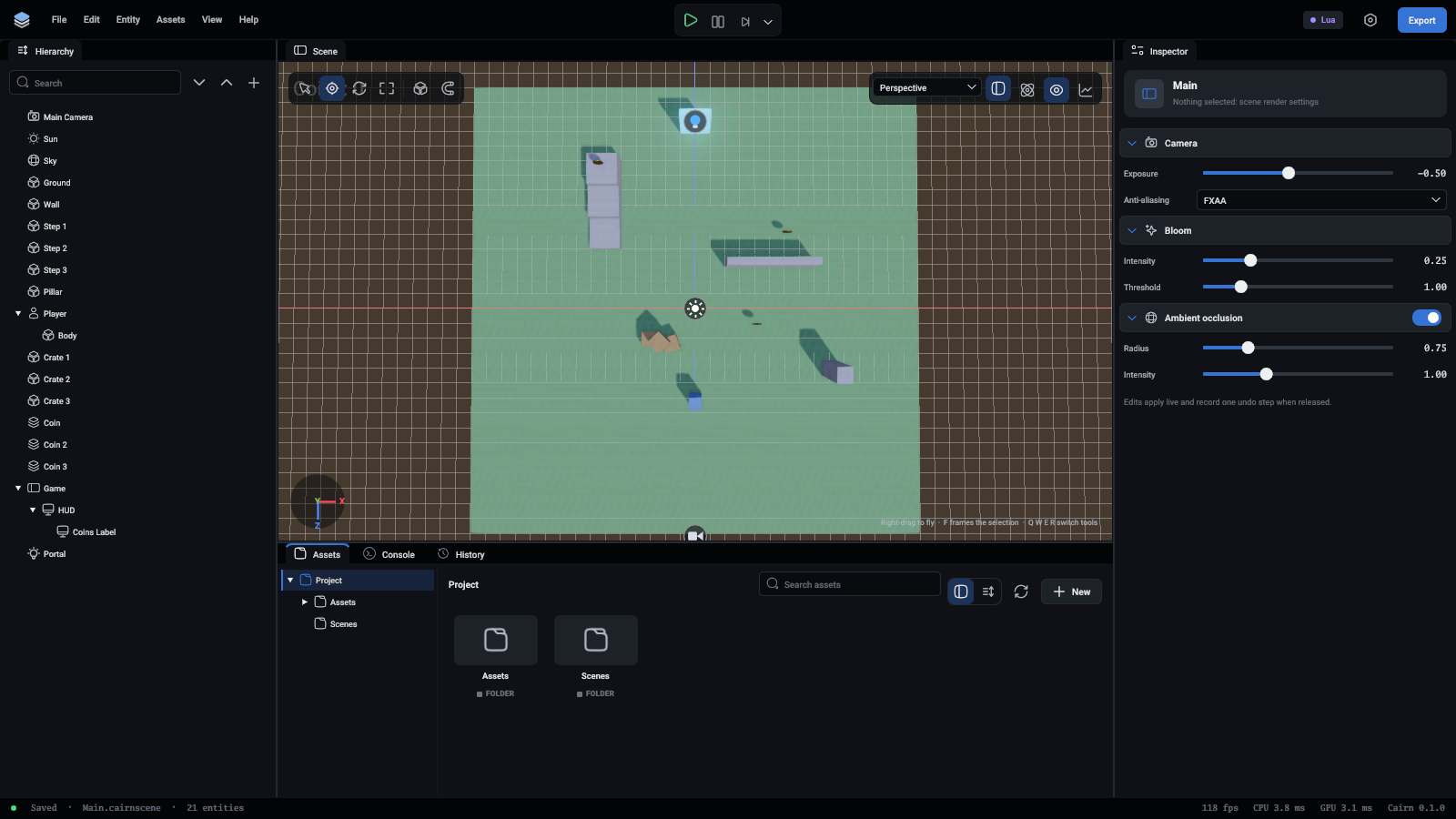Switch to the Console tab
This screenshot has width=1456, height=819.
pos(389,554)
